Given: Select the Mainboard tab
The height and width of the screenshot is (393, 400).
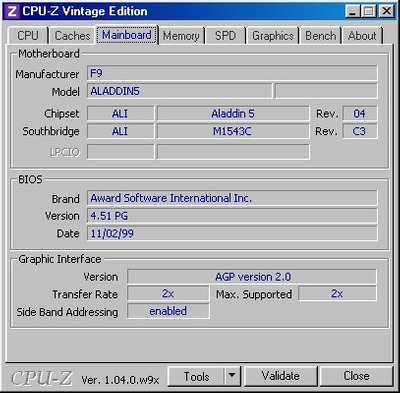Looking at the screenshot, I should pyautogui.click(x=127, y=35).
